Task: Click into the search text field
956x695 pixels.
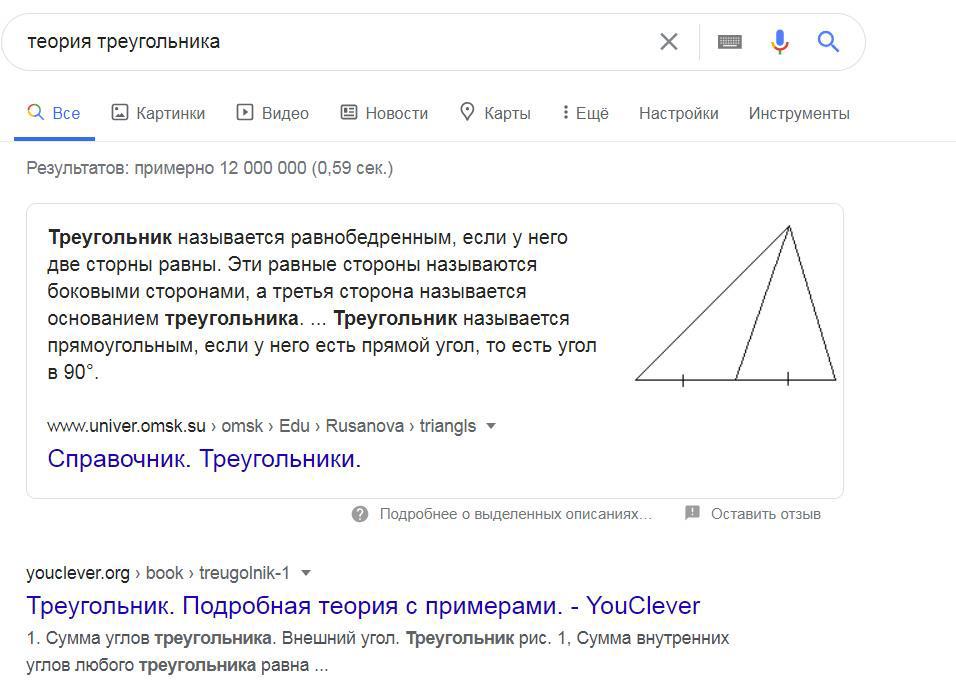Action: pyautogui.click(x=330, y=42)
